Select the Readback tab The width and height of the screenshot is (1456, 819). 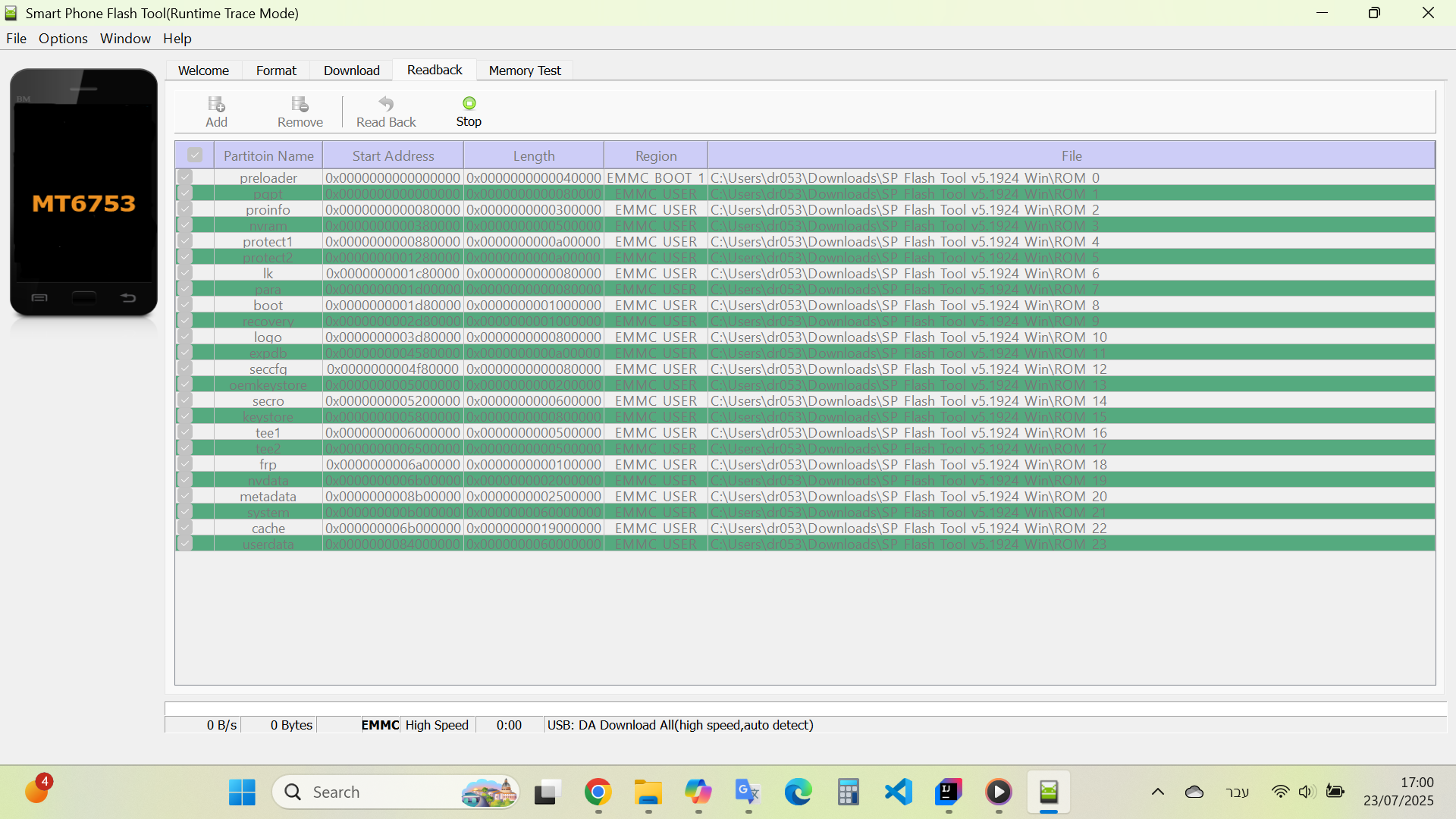click(435, 70)
